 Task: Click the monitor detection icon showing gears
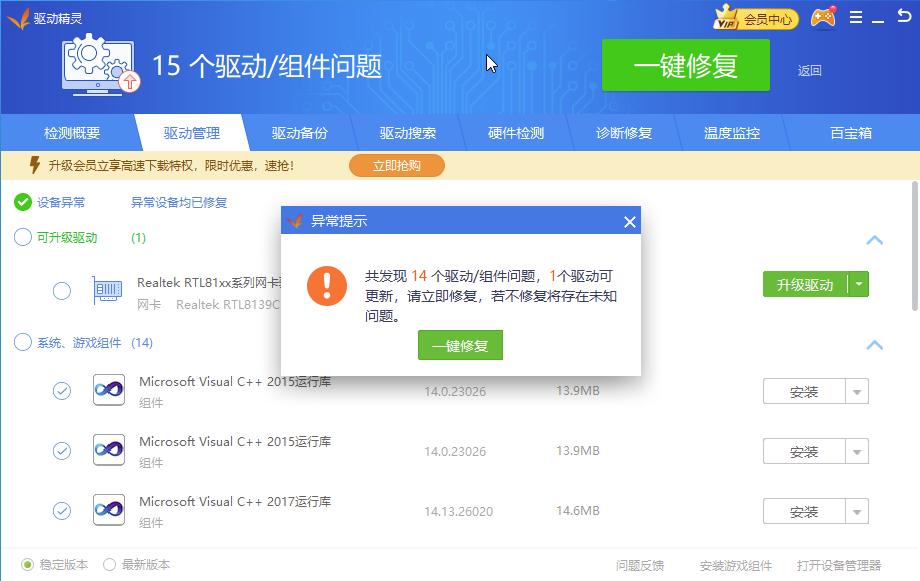coord(94,62)
